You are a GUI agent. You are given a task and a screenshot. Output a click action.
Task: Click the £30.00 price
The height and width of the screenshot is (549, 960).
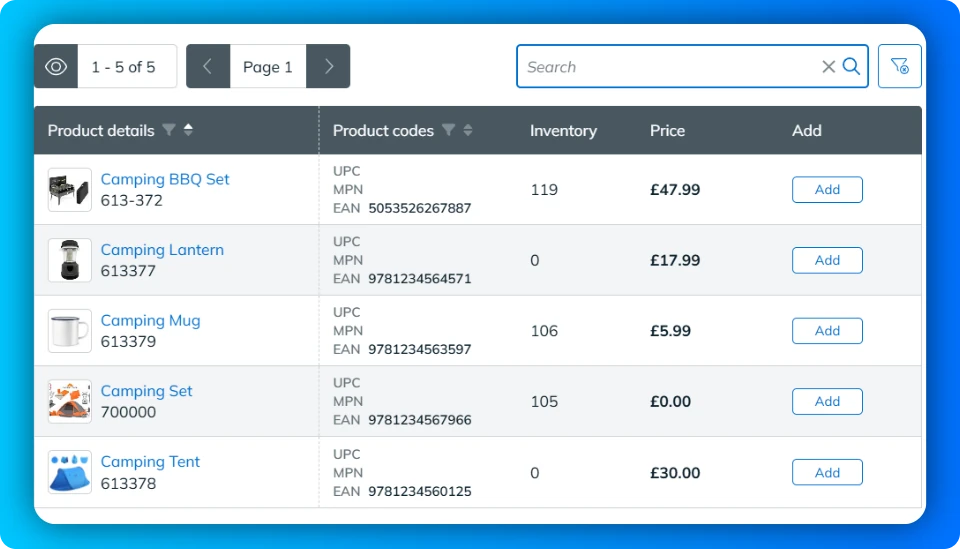675,472
